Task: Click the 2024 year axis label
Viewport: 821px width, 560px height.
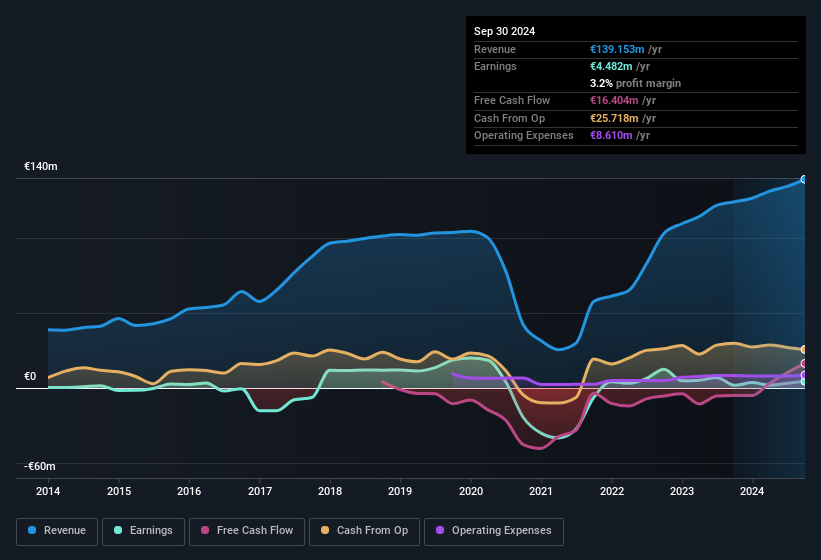Action: click(x=752, y=491)
